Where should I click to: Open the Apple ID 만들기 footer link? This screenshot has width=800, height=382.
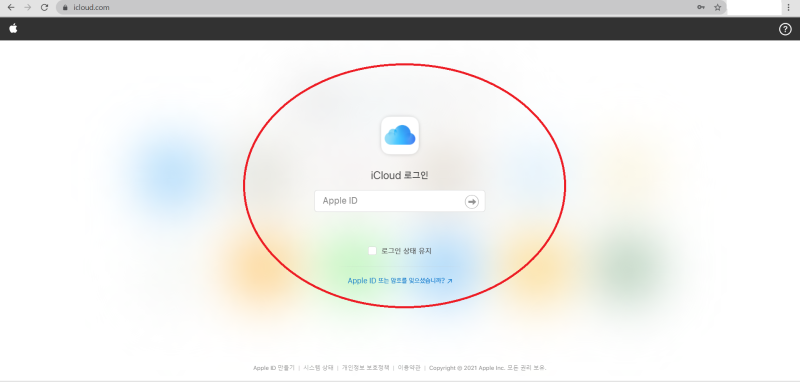click(273, 368)
